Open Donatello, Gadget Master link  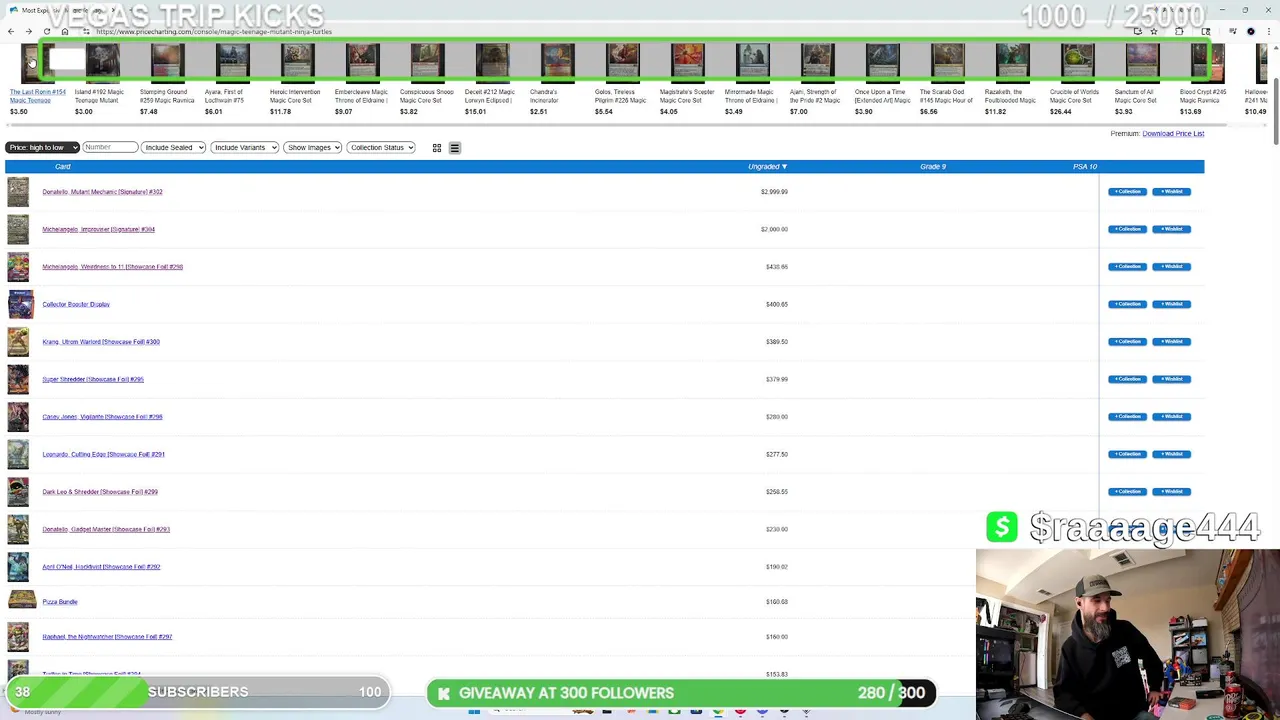tap(106, 529)
